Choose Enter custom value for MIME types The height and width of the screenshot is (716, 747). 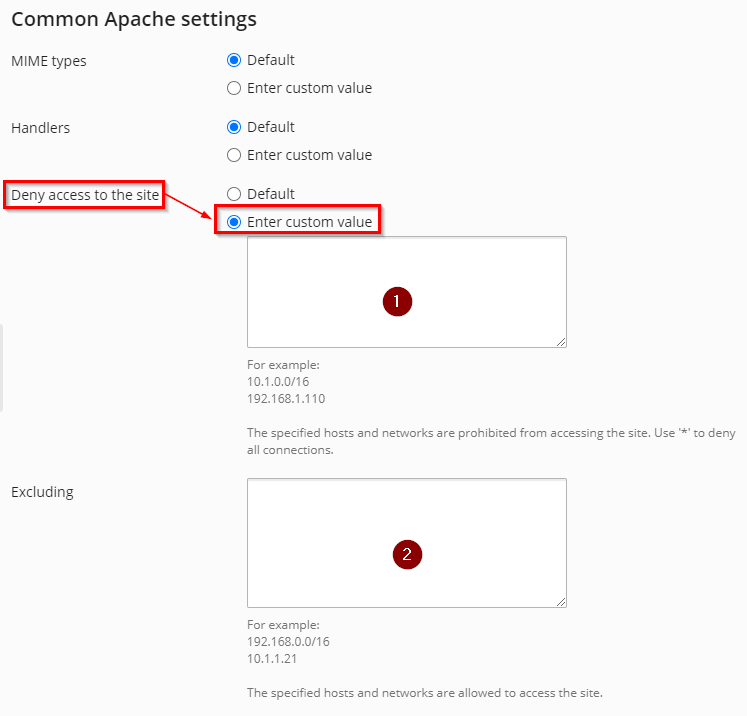click(234, 88)
